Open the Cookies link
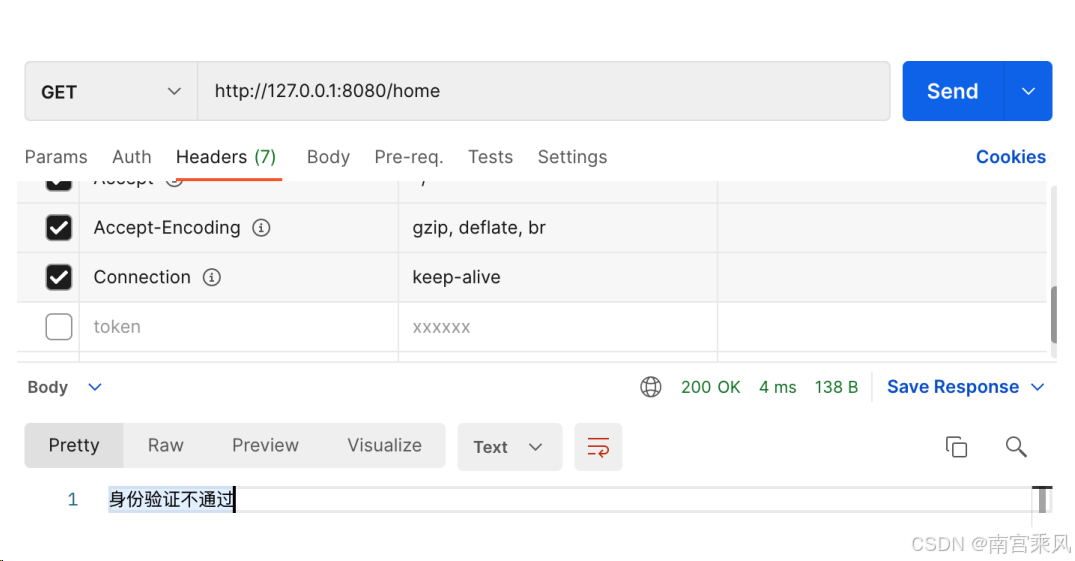Image resolution: width=1075 pixels, height=561 pixels. tap(1010, 157)
